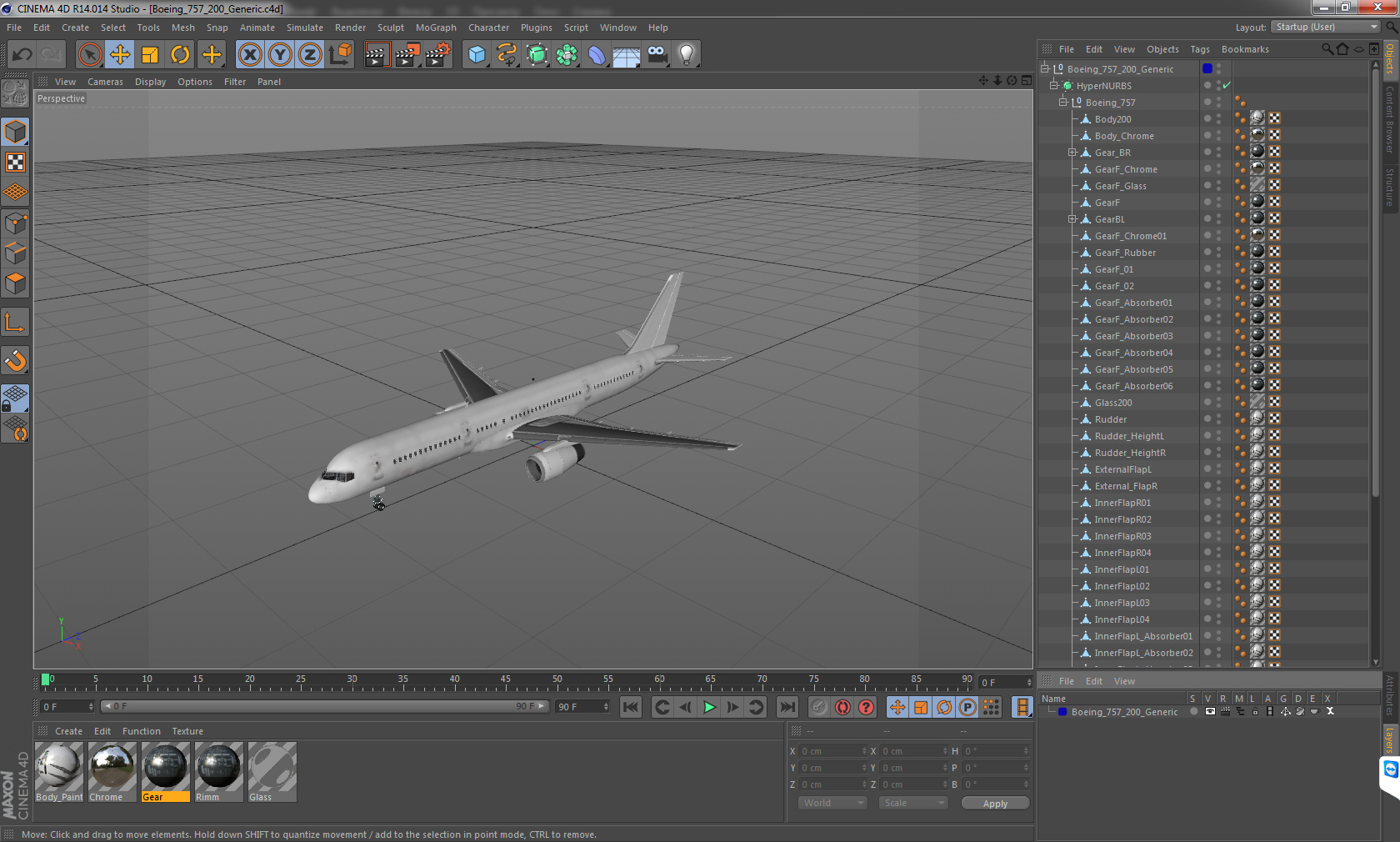Select the Live Selection tool
This screenshot has height=842, width=1400.
pos(89,55)
